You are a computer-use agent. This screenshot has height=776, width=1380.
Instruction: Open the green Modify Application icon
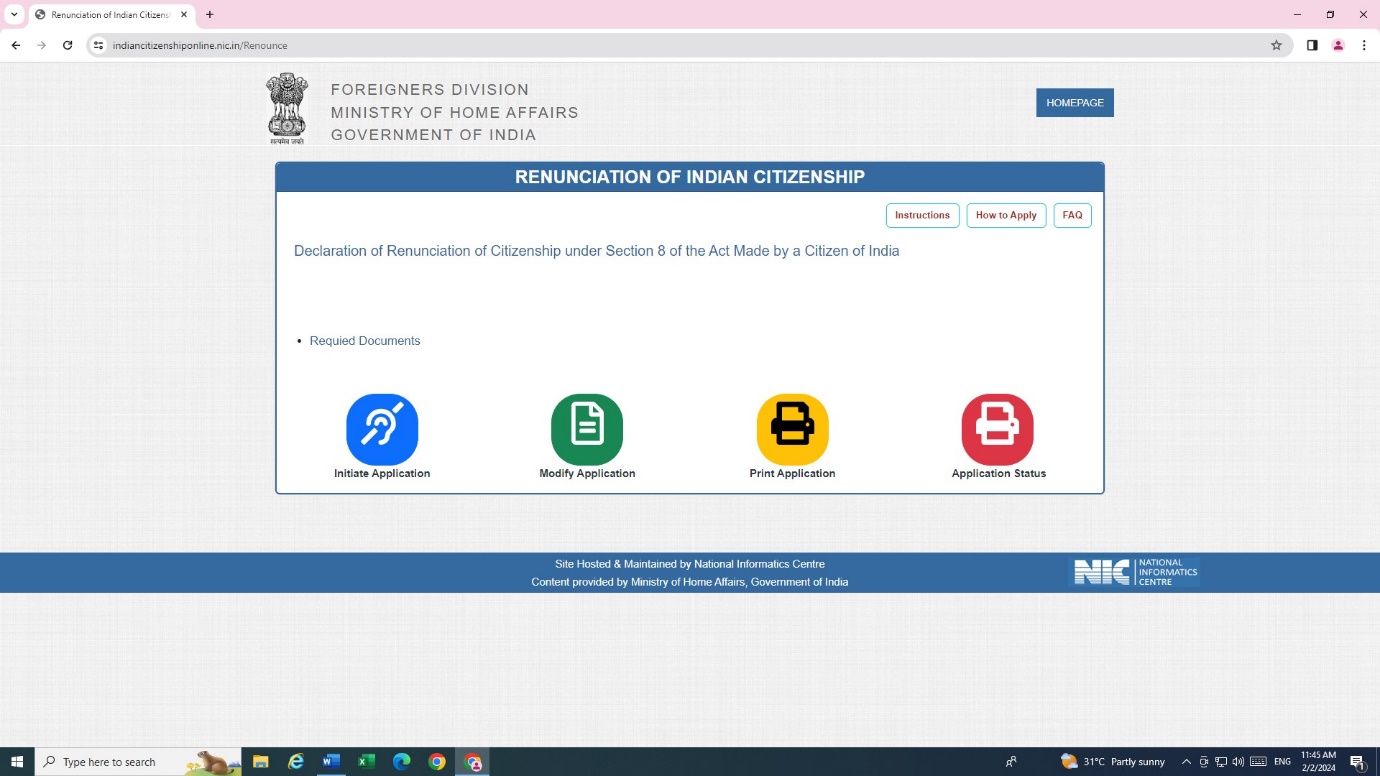tap(587, 429)
